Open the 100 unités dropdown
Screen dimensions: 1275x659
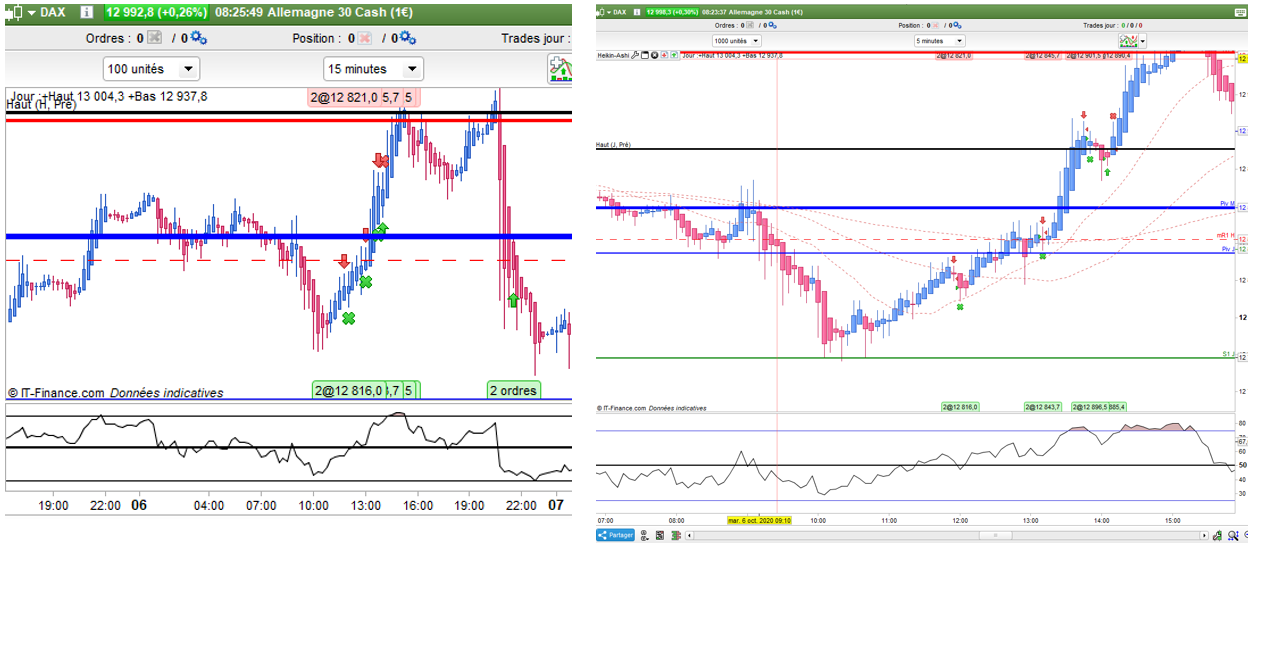(x=152, y=69)
